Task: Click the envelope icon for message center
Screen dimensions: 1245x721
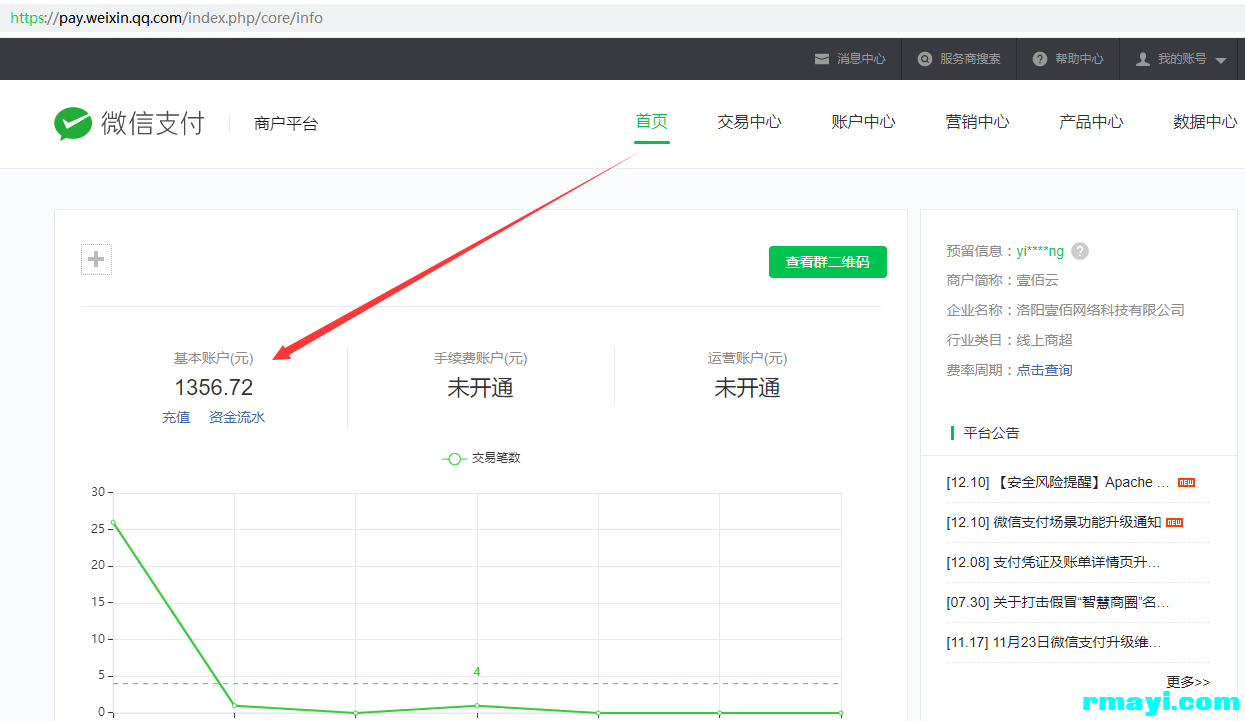Action: 822,59
